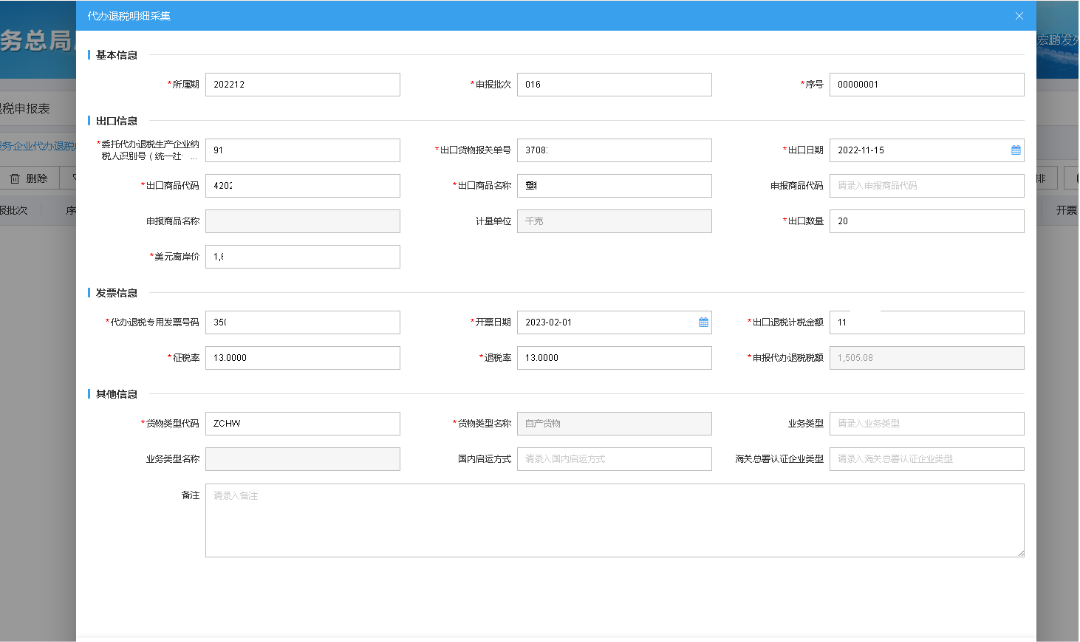This screenshot has width=1080, height=642.
Task: Click the 其他信息 section heading
Action: [x=116, y=394]
